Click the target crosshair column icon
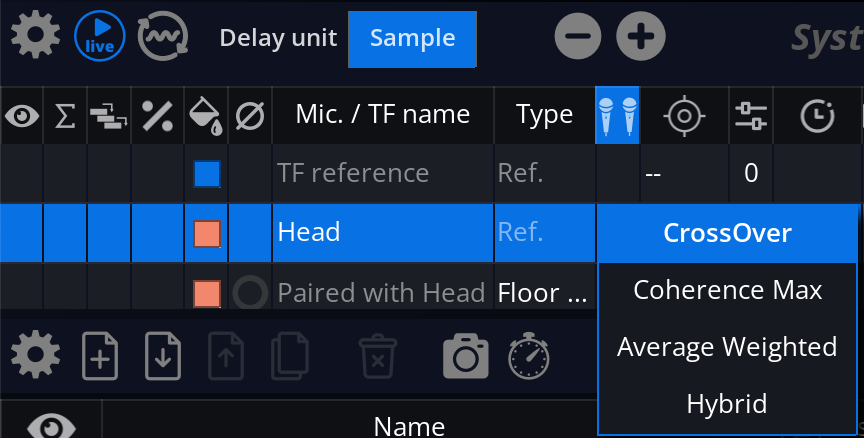The height and width of the screenshot is (438, 864). click(684, 115)
